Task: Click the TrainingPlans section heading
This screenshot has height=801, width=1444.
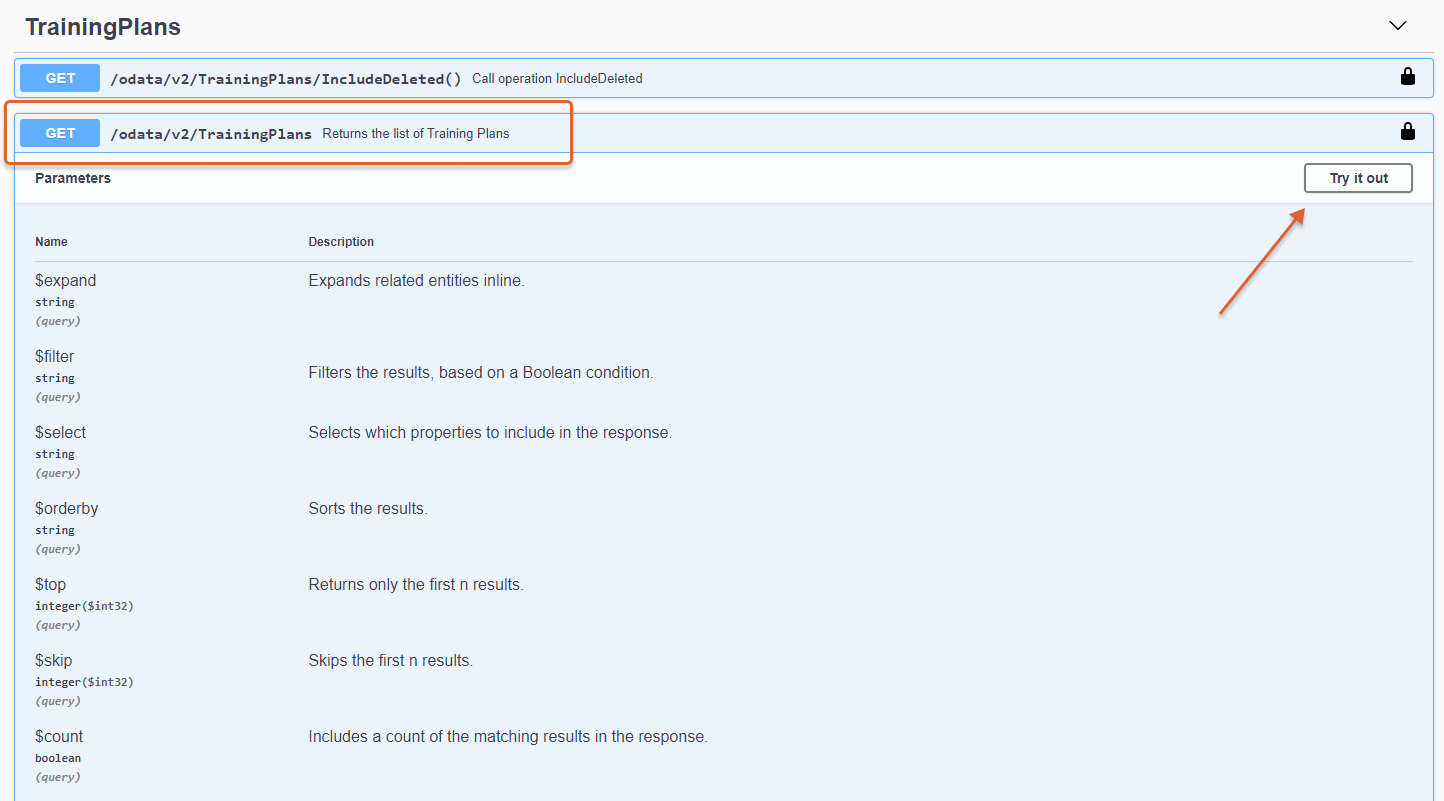Action: tap(103, 27)
